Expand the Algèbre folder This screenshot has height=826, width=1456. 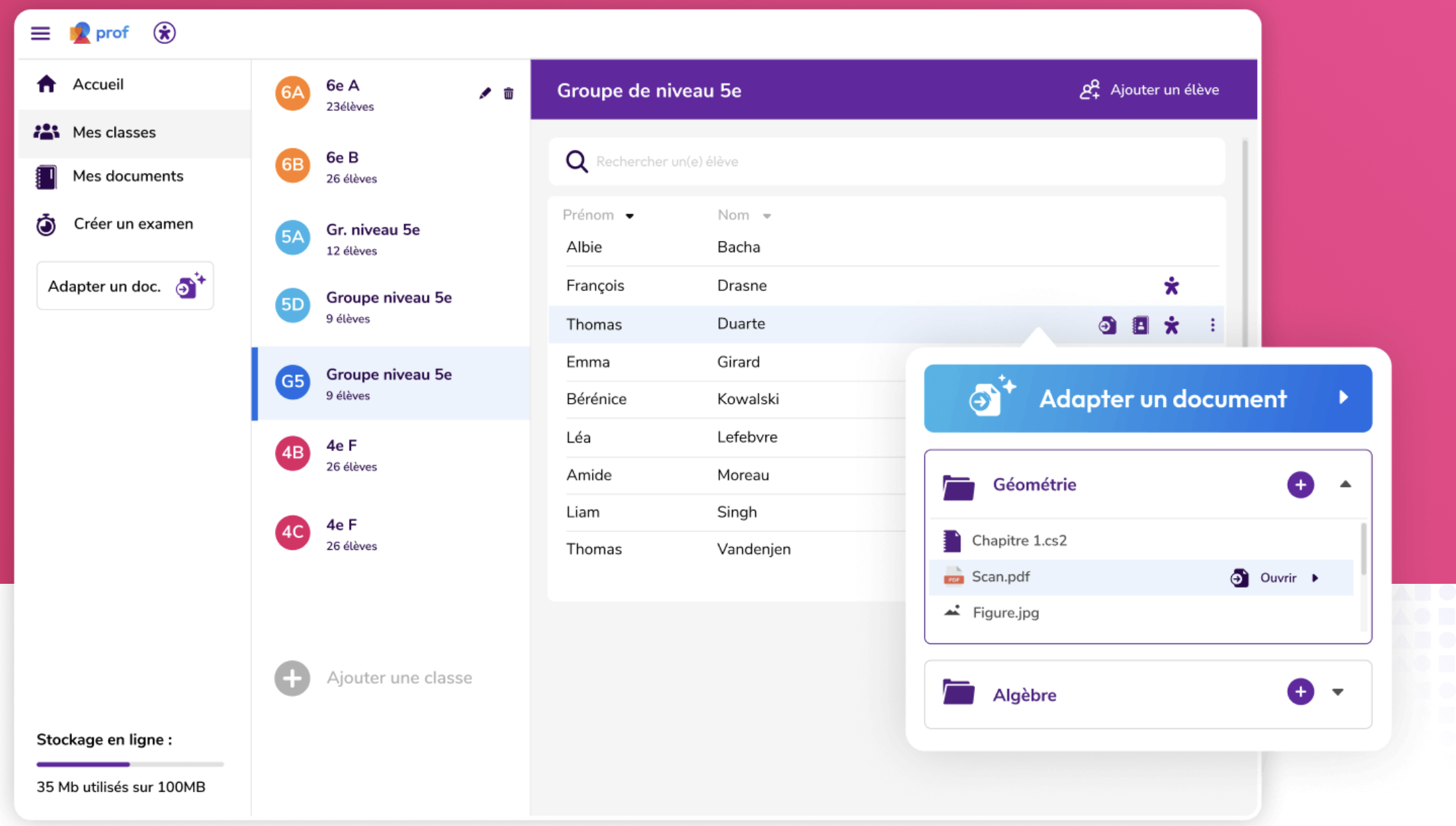click(x=1337, y=692)
